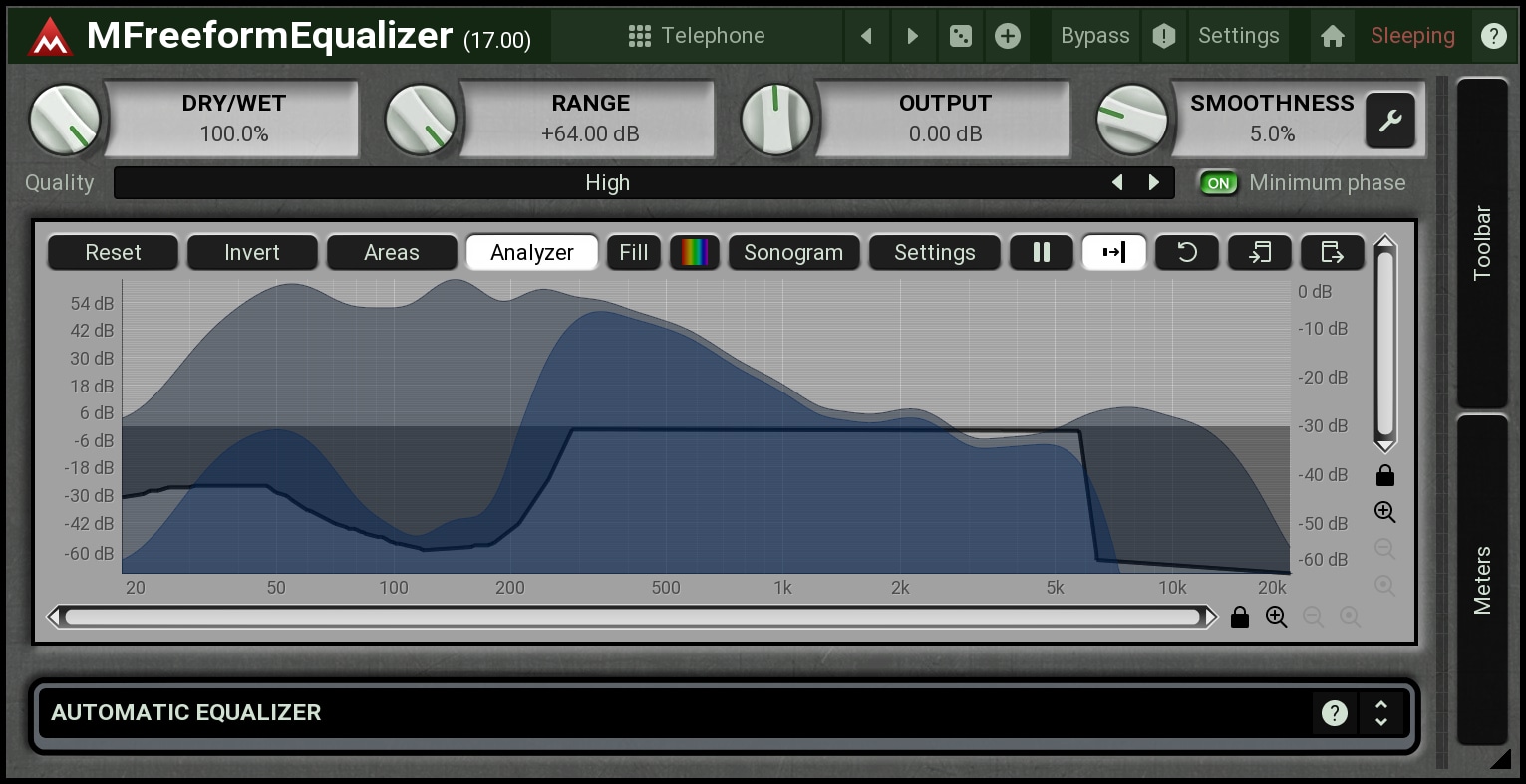Open the home icon in header
The height and width of the screenshot is (784, 1526).
1332,36
